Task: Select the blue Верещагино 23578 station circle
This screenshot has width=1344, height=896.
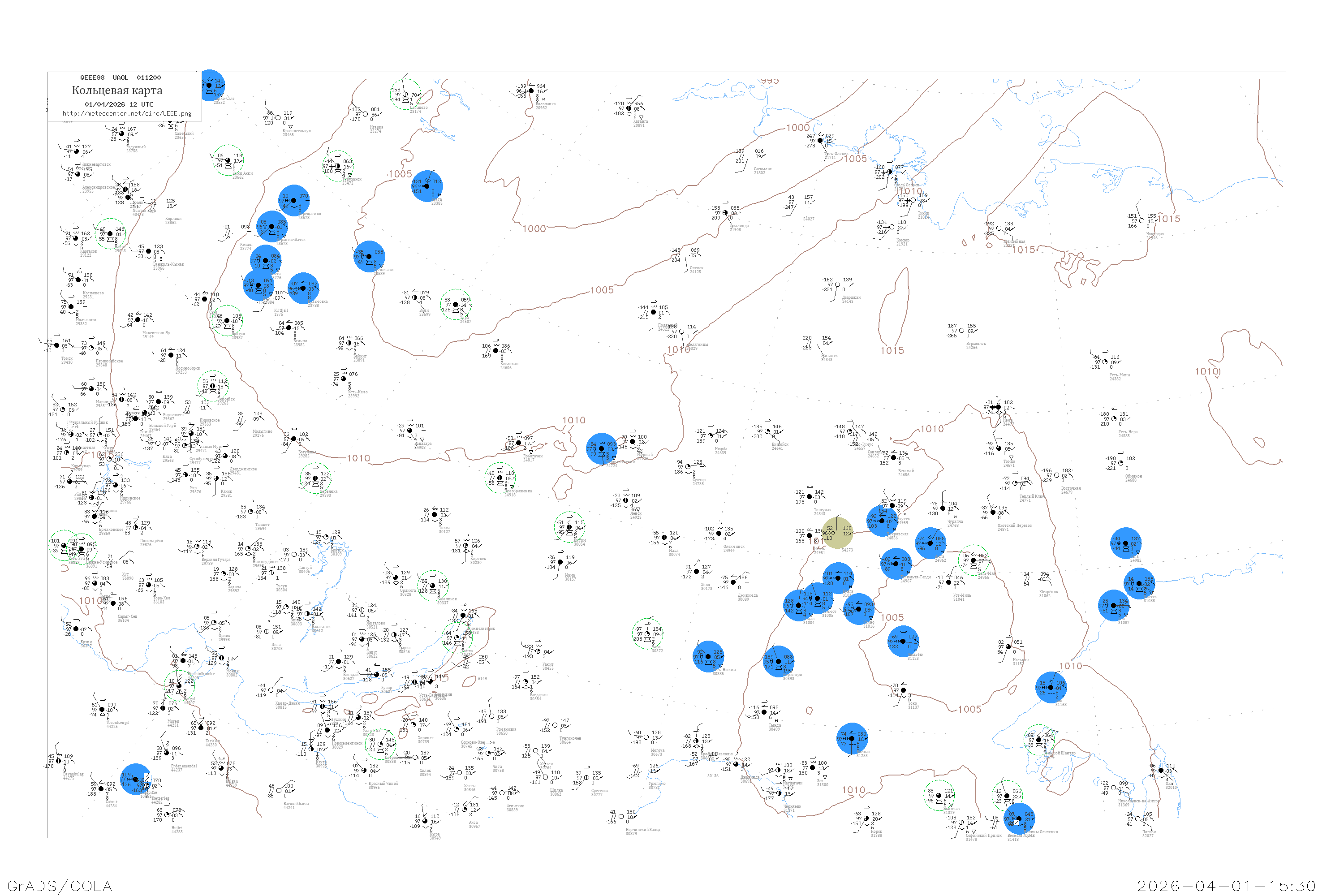Action: [294, 201]
